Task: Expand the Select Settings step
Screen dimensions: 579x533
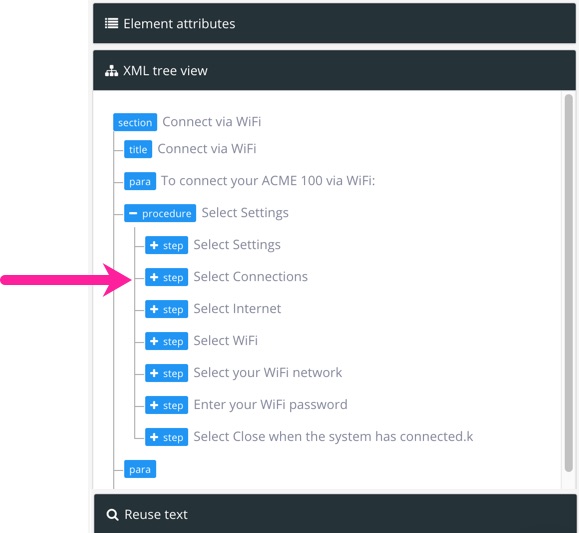Action: (154, 245)
